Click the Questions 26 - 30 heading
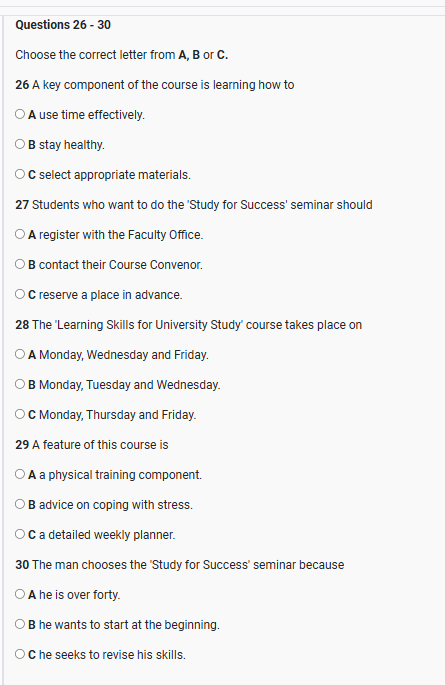The height and width of the screenshot is (685, 445). (x=63, y=25)
